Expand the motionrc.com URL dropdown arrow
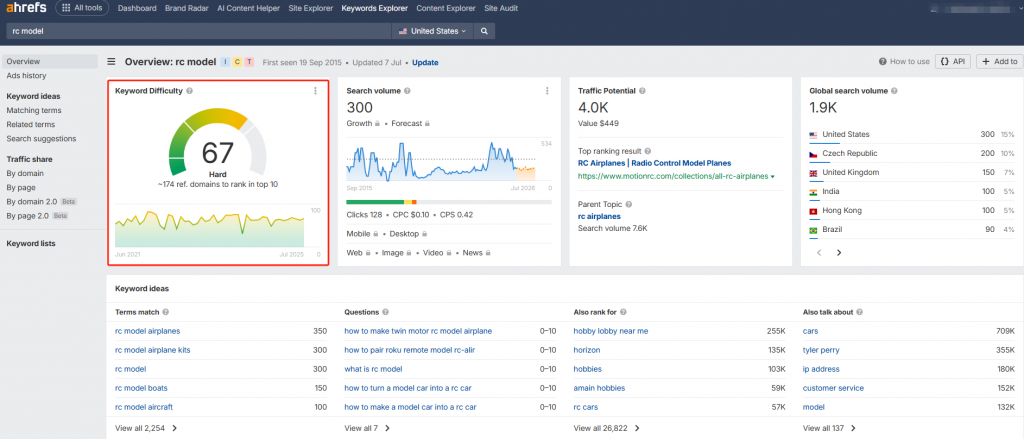This screenshot has height=439, width=1024. tap(773, 177)
